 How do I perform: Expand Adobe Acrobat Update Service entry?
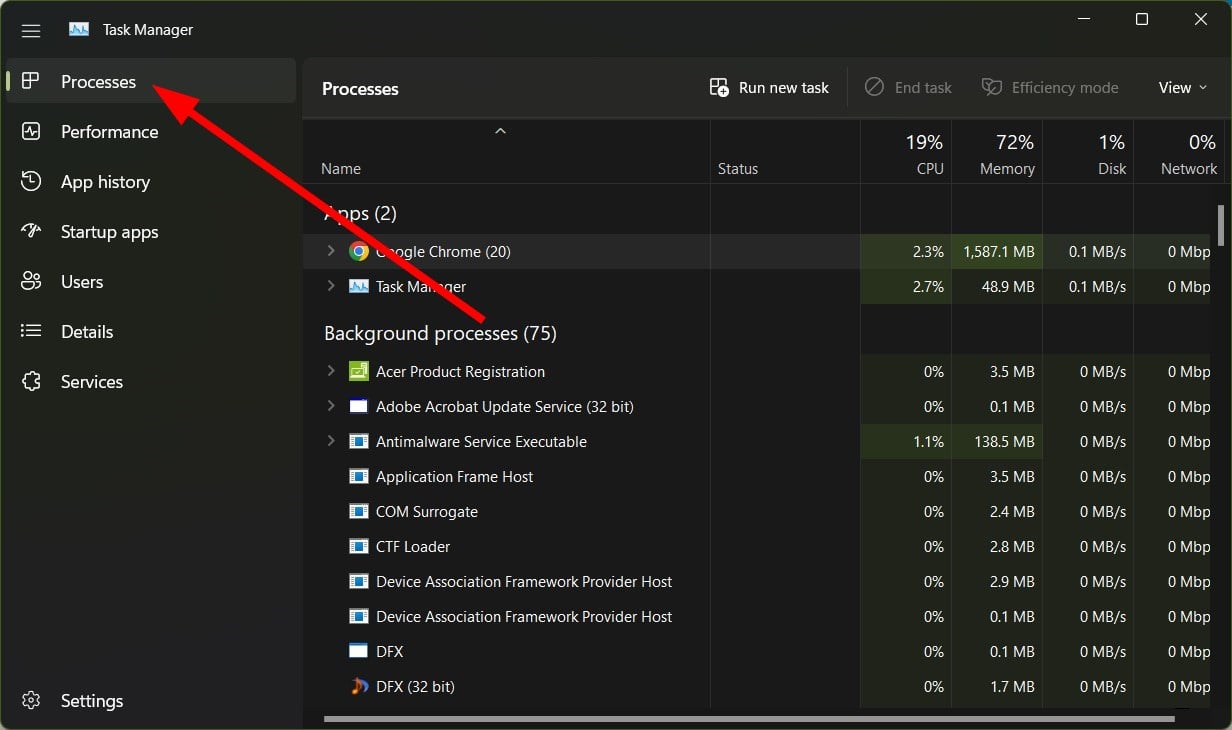[331, 406]
